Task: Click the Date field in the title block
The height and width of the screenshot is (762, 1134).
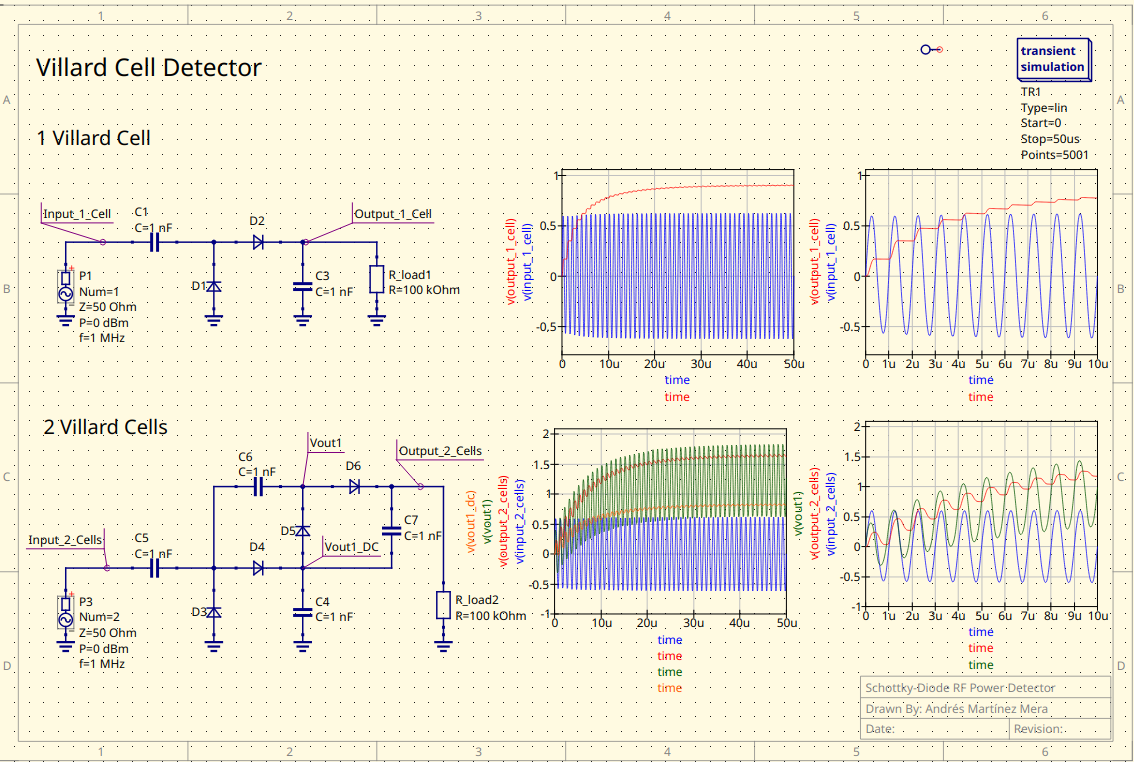Action: coord(880,728)
